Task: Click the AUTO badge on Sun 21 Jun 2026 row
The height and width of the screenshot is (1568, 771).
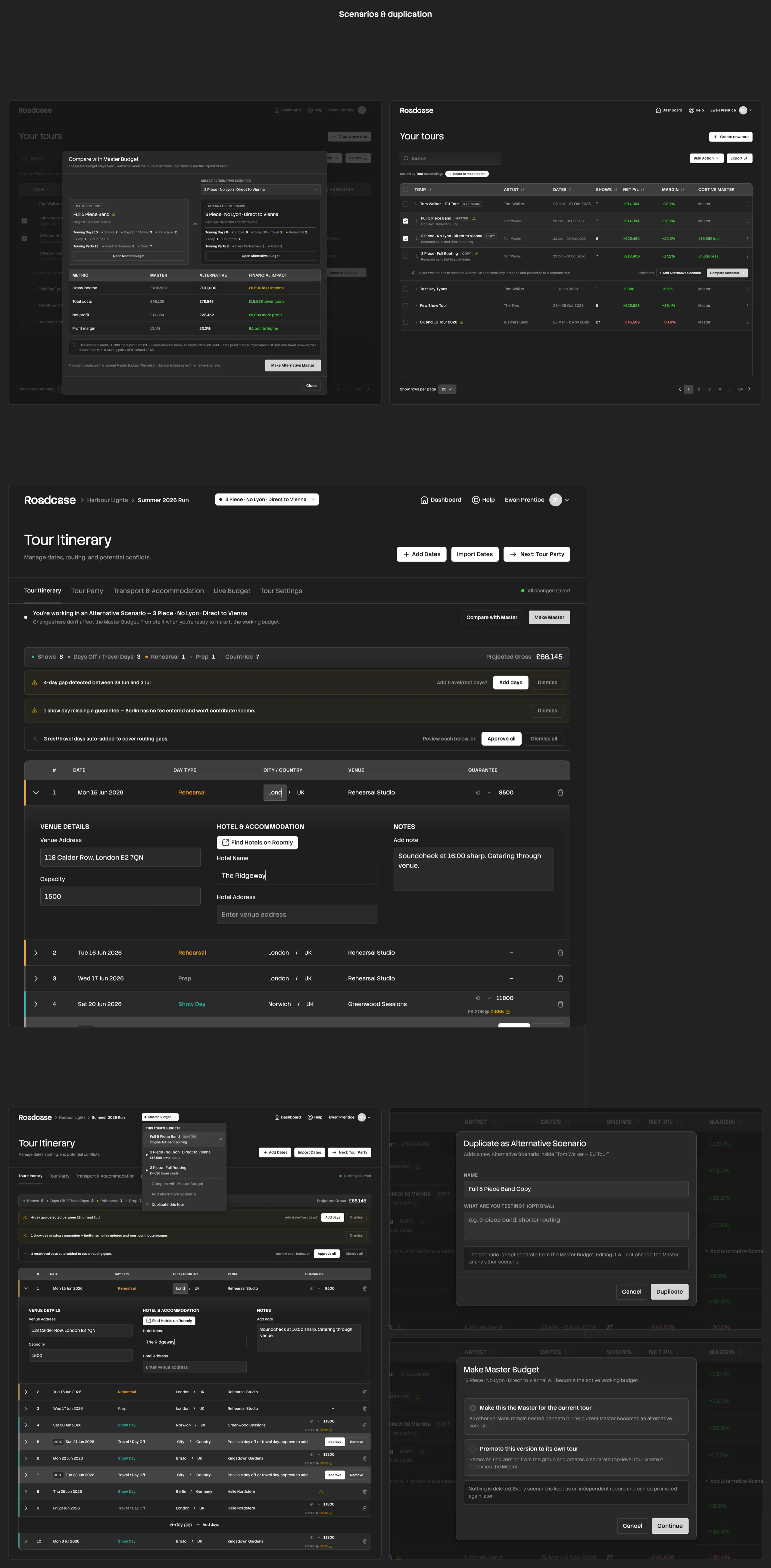Action: coord(58,1441)
